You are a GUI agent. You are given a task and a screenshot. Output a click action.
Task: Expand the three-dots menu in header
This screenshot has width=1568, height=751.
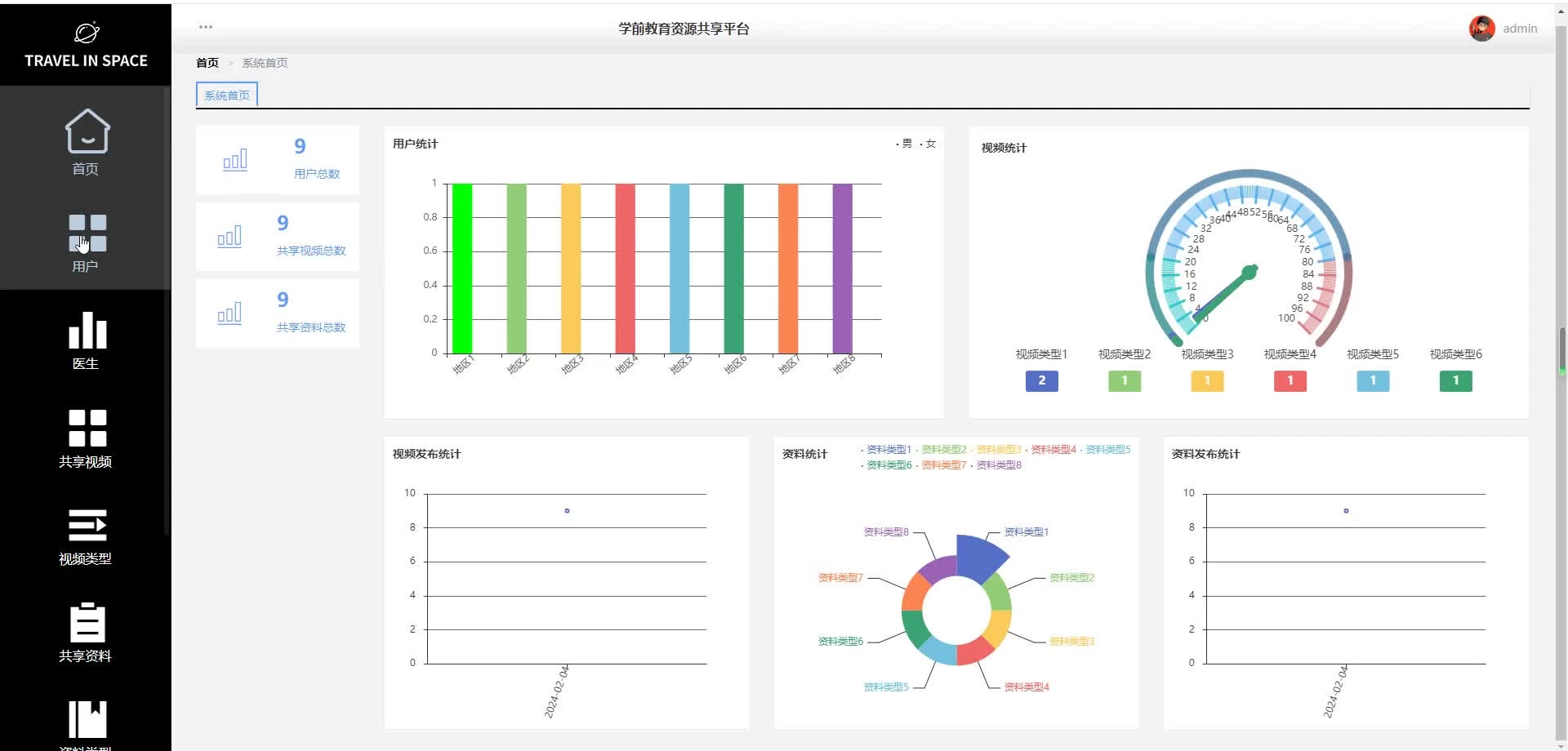206,27
